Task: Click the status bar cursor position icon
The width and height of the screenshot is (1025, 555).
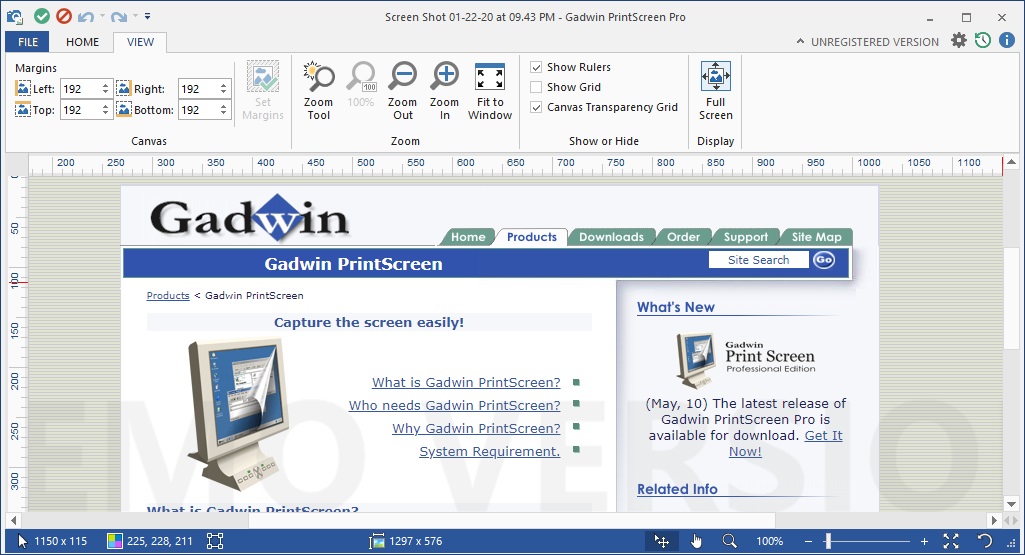Action: click(22, 541)
